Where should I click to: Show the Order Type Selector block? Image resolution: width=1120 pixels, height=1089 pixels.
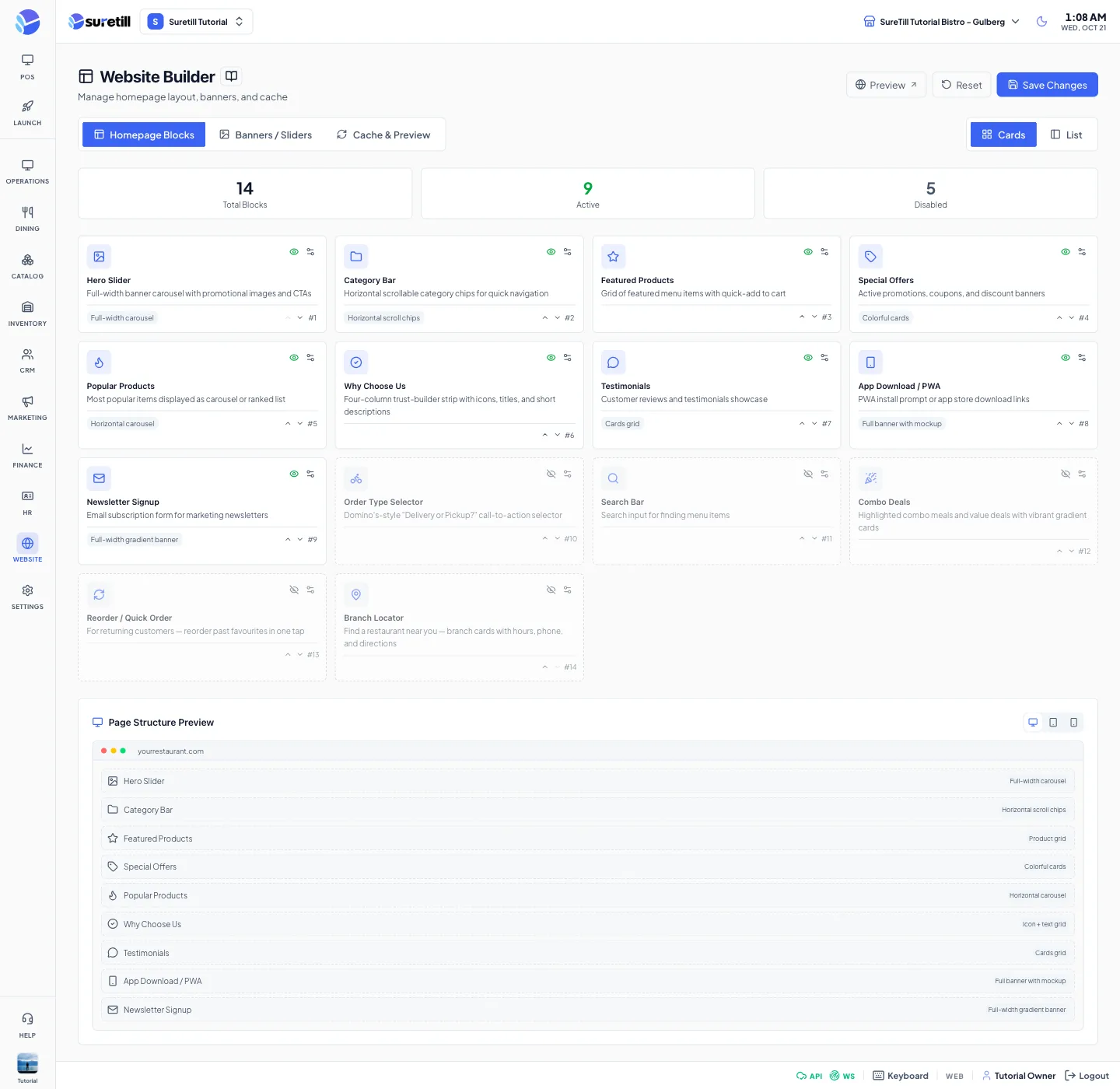pyautogui.click(x=551, y=474)
